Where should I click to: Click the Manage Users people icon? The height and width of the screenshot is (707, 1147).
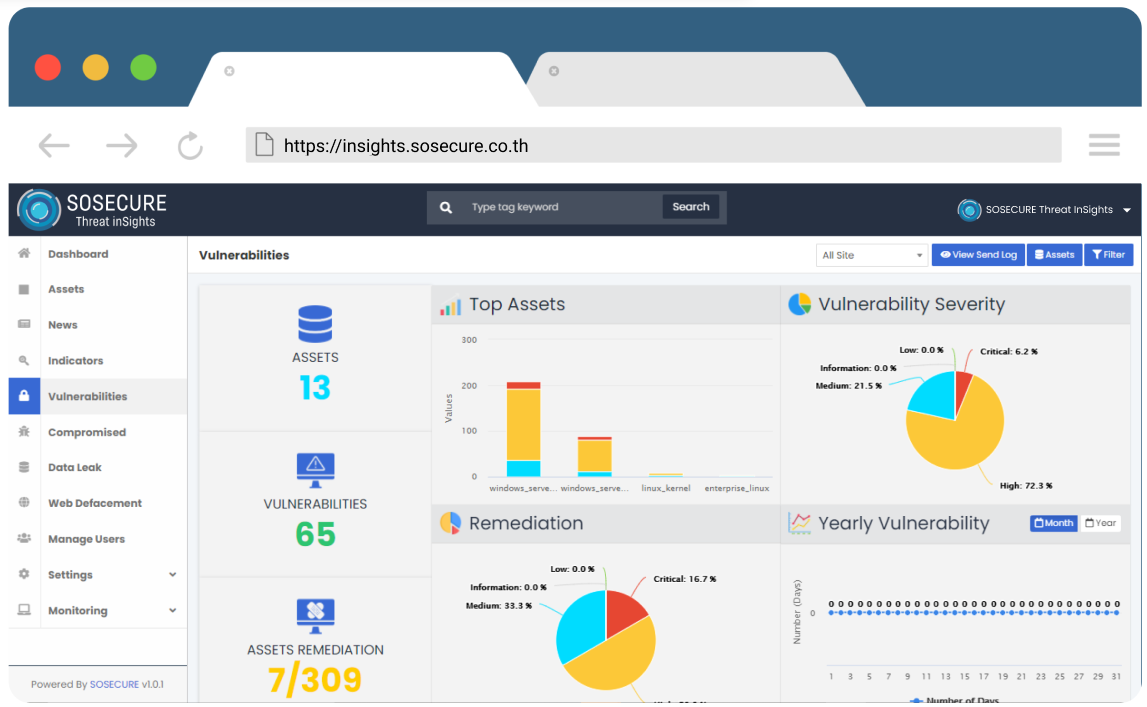pyautogui.click(x=24, y=539)
